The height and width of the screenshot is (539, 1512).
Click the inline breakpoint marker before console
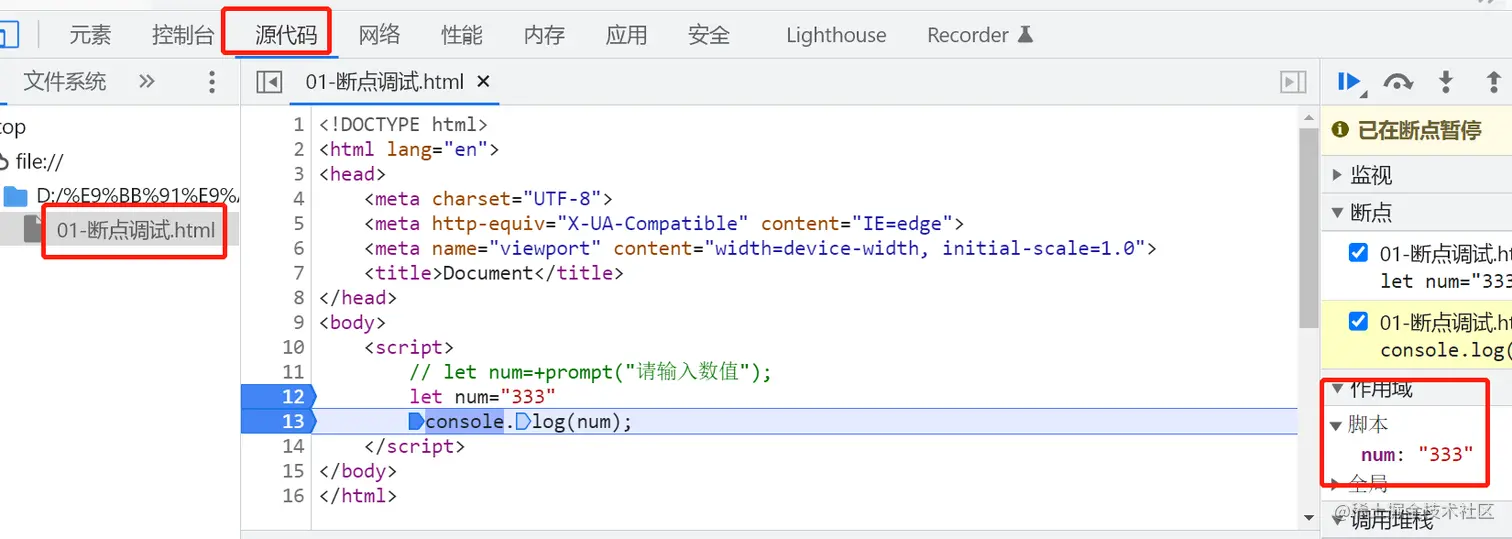pyautogui.click(x=416, y=422)
